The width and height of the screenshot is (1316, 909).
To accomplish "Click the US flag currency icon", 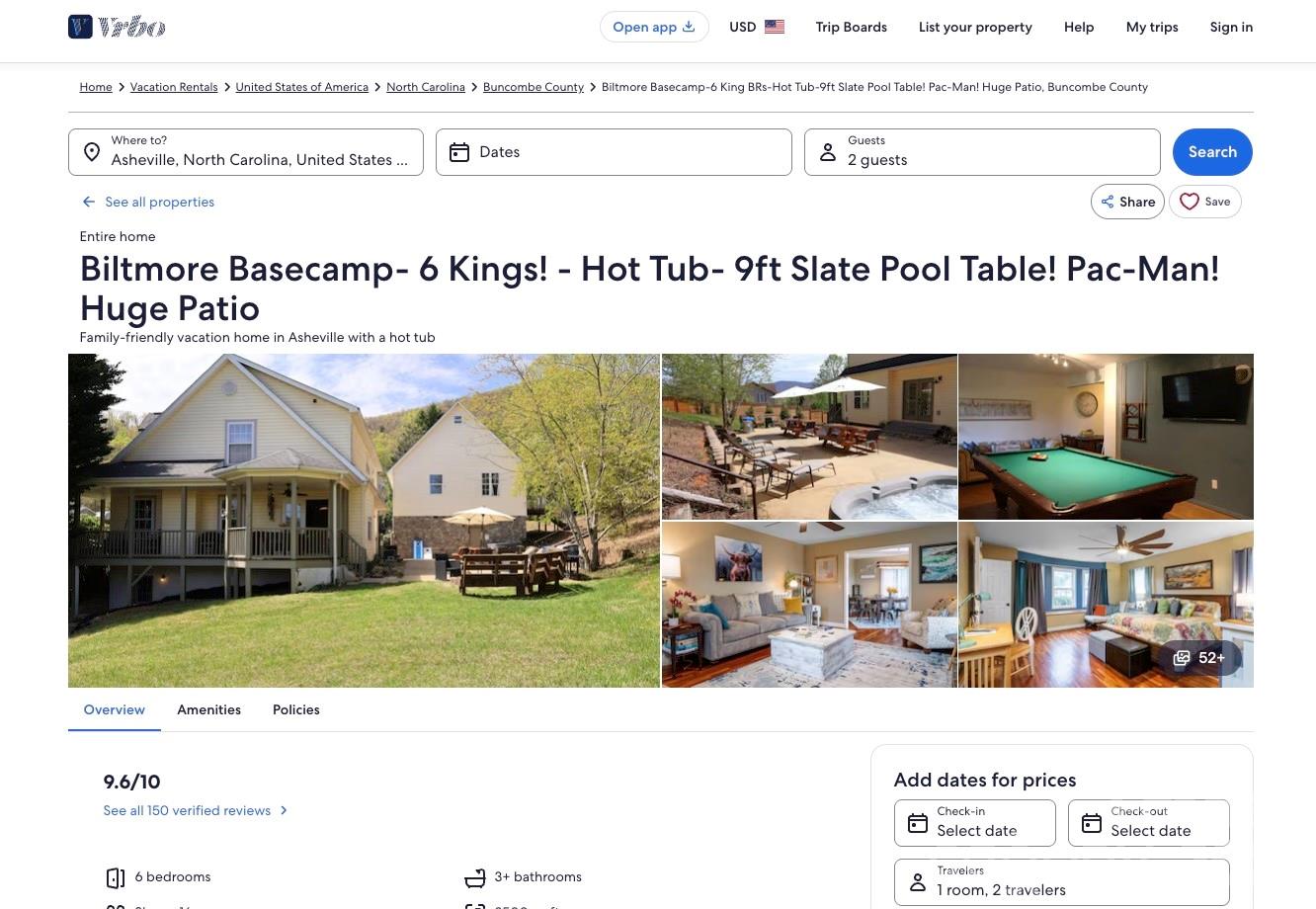I will (775, 27).
